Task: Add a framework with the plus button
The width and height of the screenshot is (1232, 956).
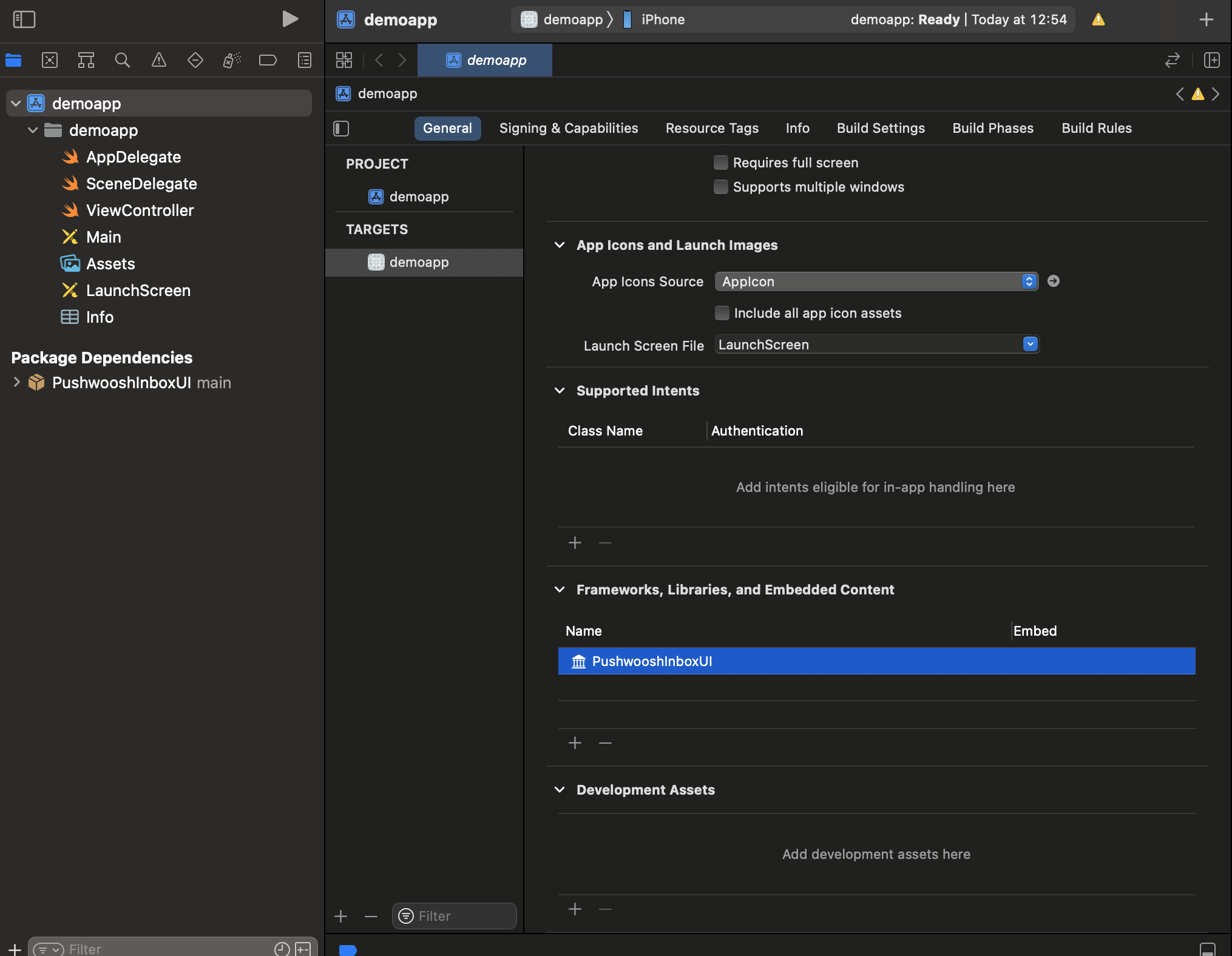Action: point(575,742)
